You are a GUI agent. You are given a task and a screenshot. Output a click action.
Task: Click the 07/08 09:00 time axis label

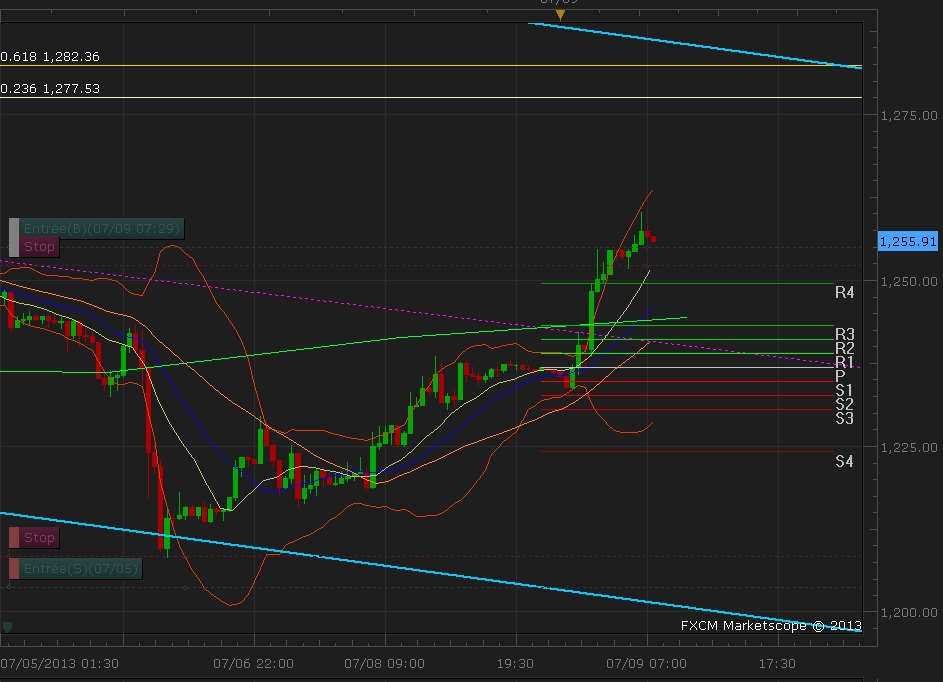tap(384, 663)
